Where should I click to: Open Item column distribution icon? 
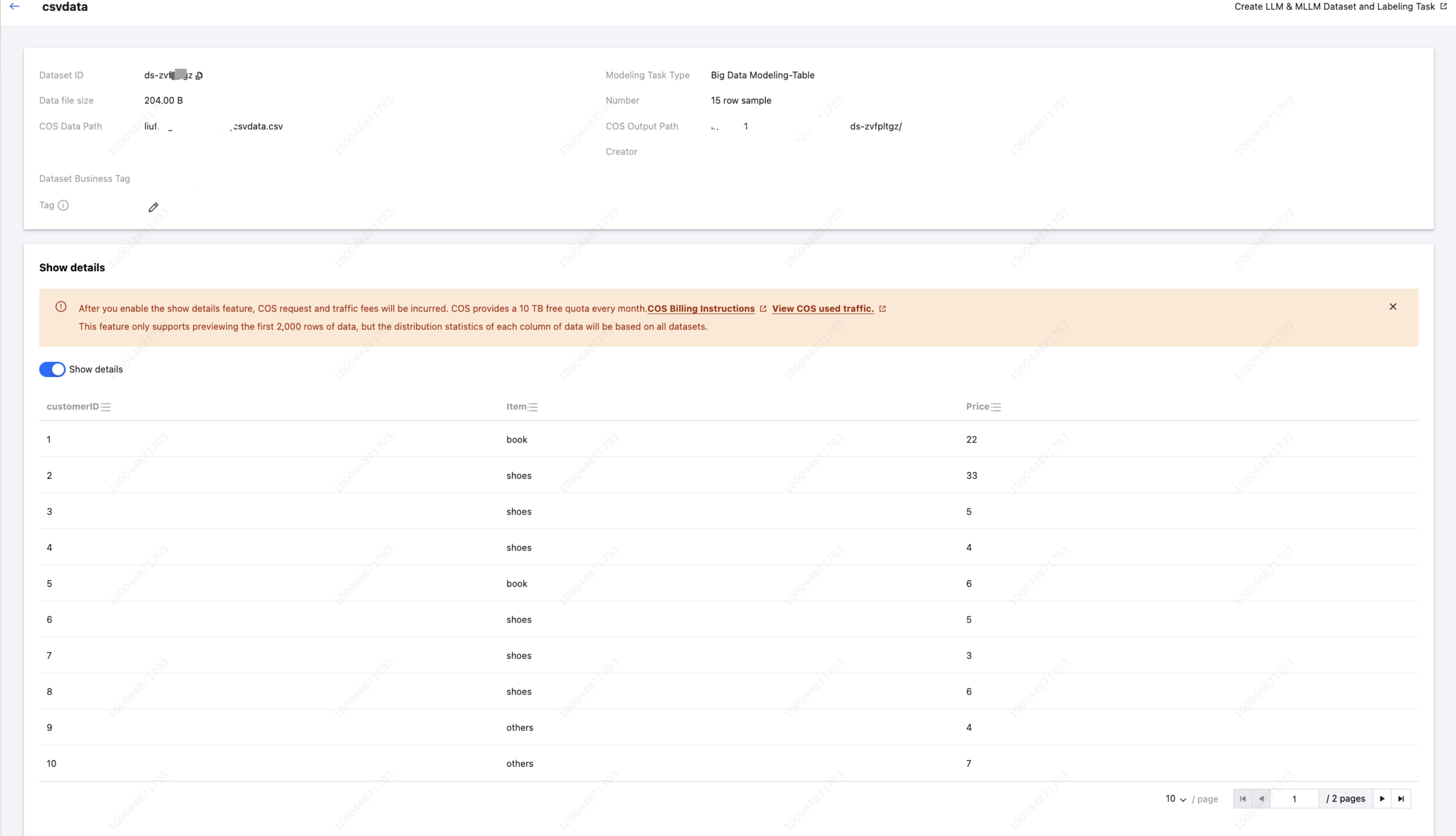click(x=533, y=407)
